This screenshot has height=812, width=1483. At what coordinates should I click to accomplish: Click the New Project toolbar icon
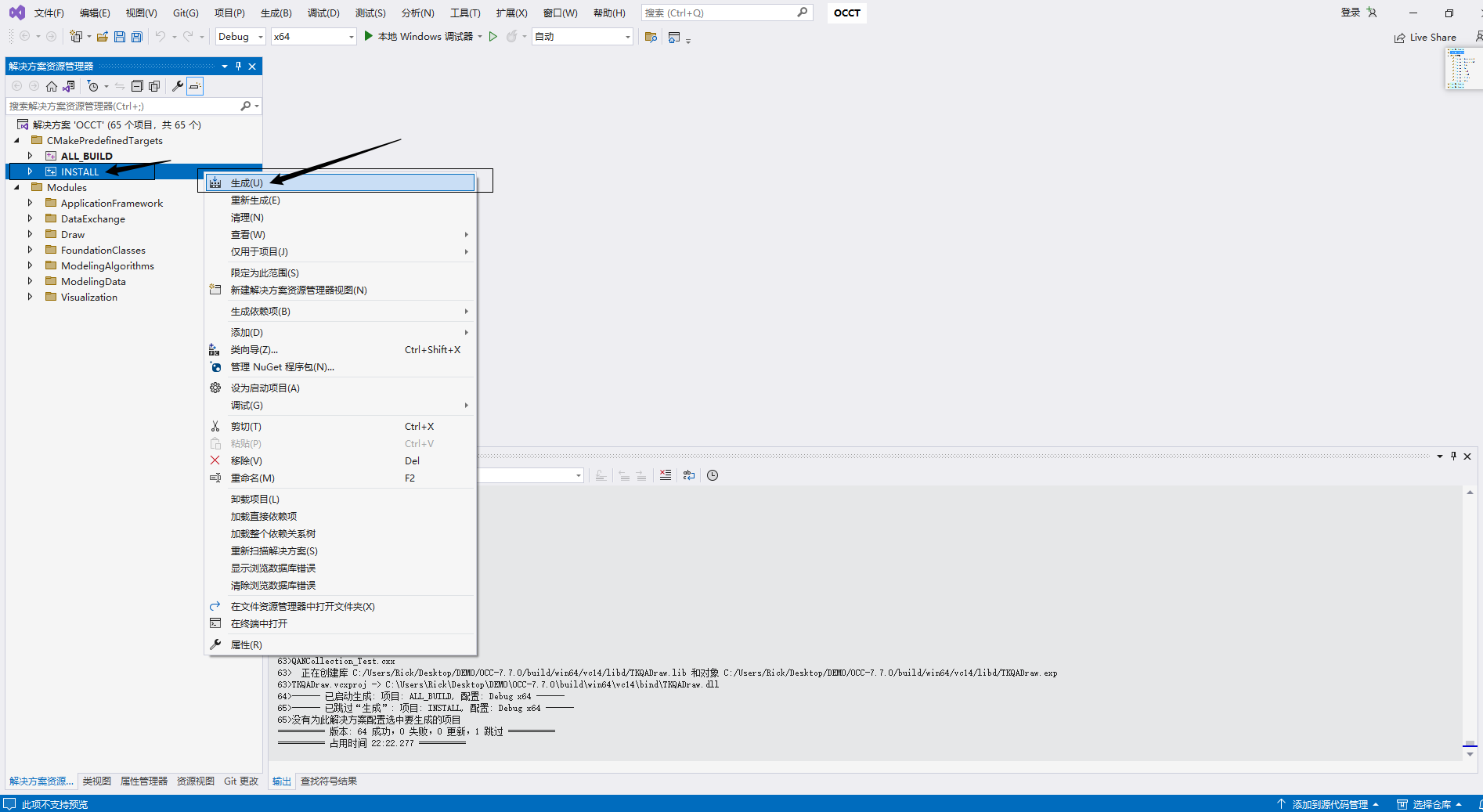point(76,37)
